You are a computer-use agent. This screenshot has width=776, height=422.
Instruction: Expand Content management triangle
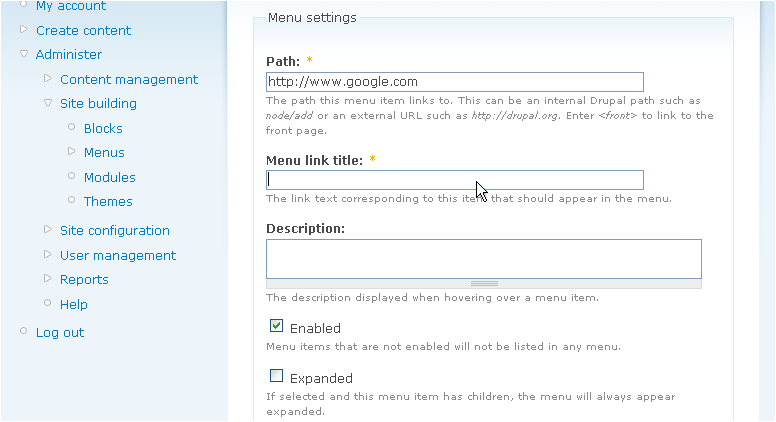[x=48, y=78]
